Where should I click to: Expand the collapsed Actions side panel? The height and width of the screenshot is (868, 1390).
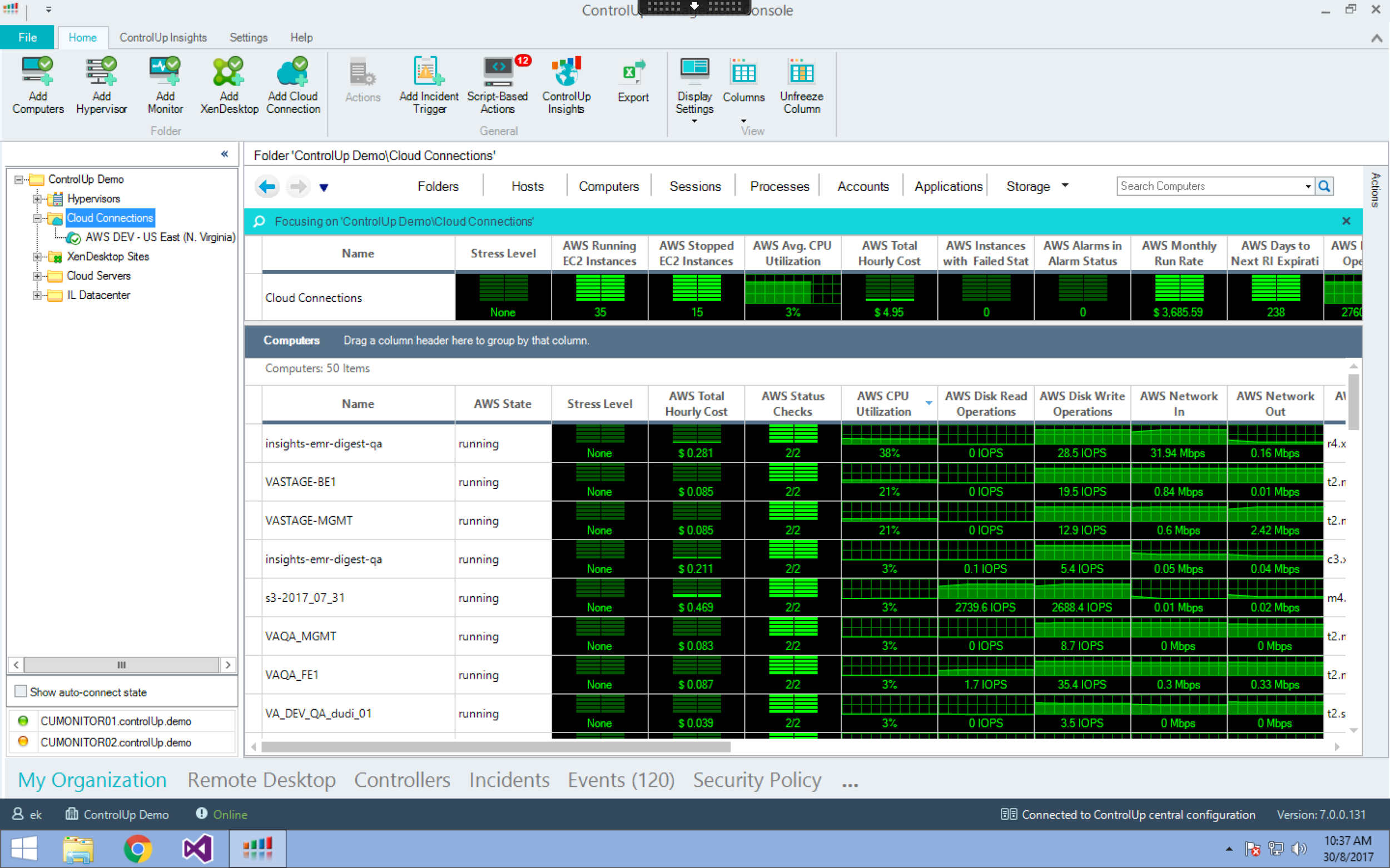point(1375,189)
